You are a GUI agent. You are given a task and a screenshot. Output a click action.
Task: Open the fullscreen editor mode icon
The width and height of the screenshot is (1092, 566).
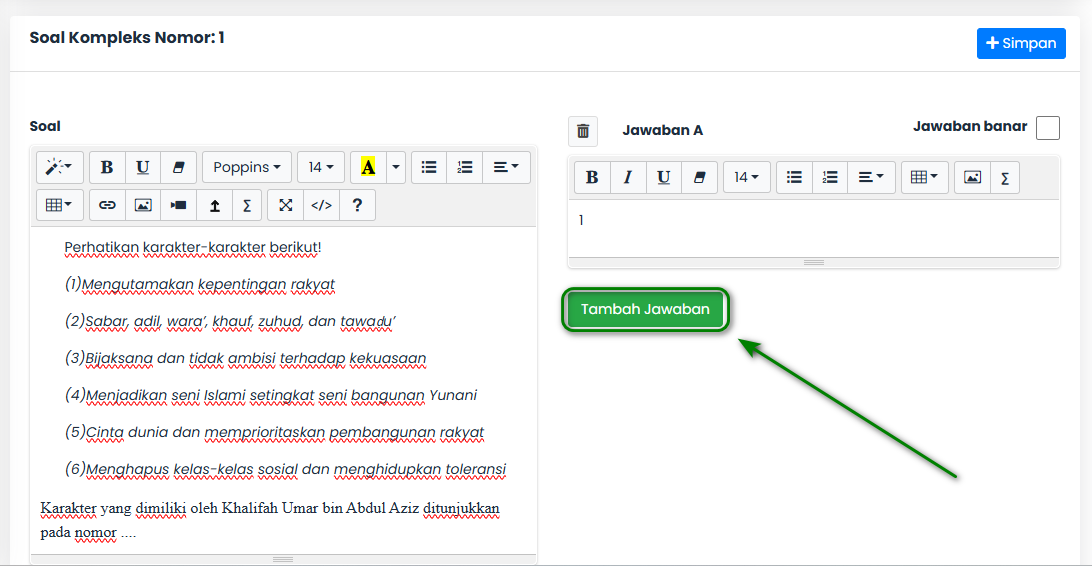point(286,205)
